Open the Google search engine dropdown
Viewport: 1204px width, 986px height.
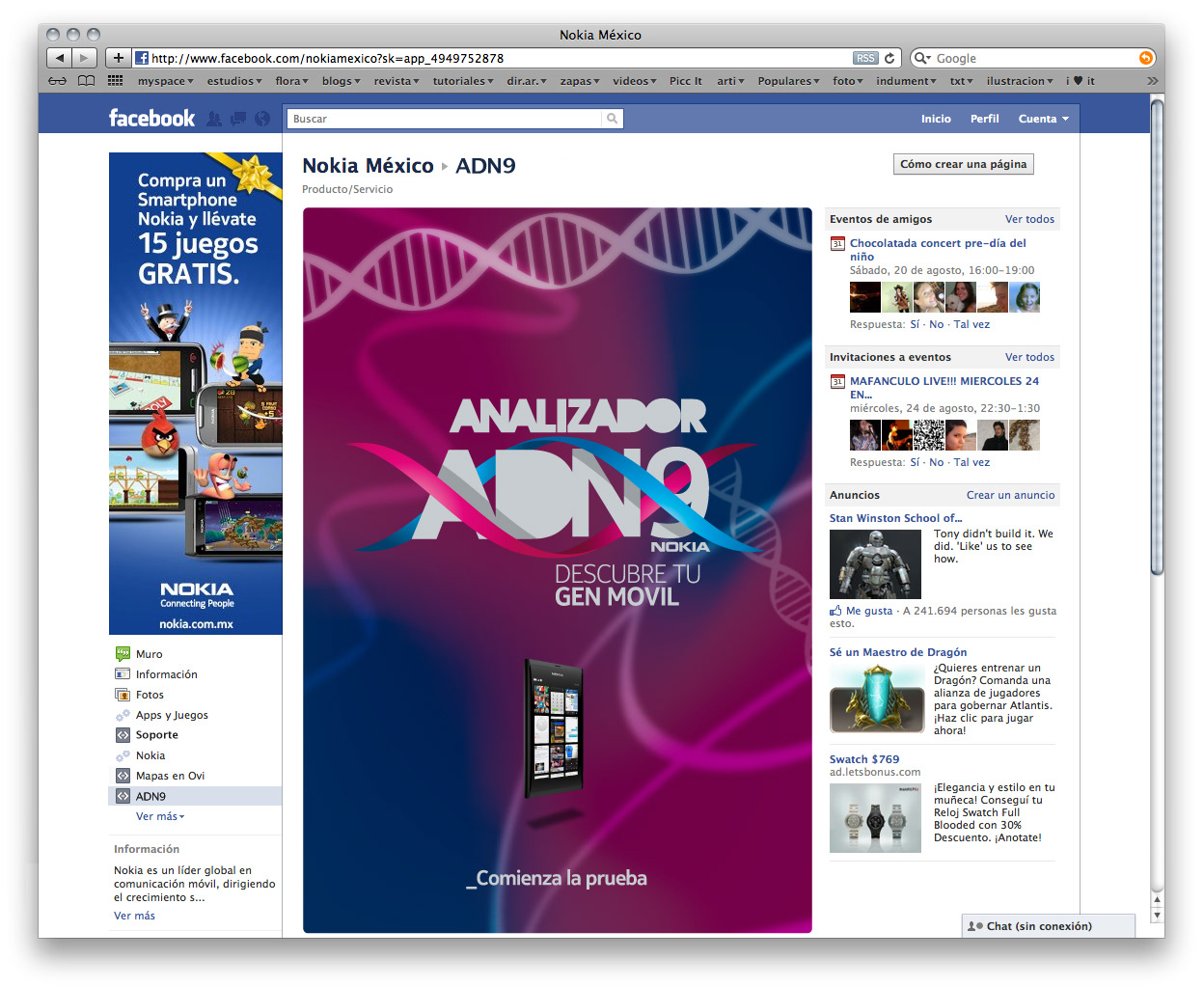[922, 58]
